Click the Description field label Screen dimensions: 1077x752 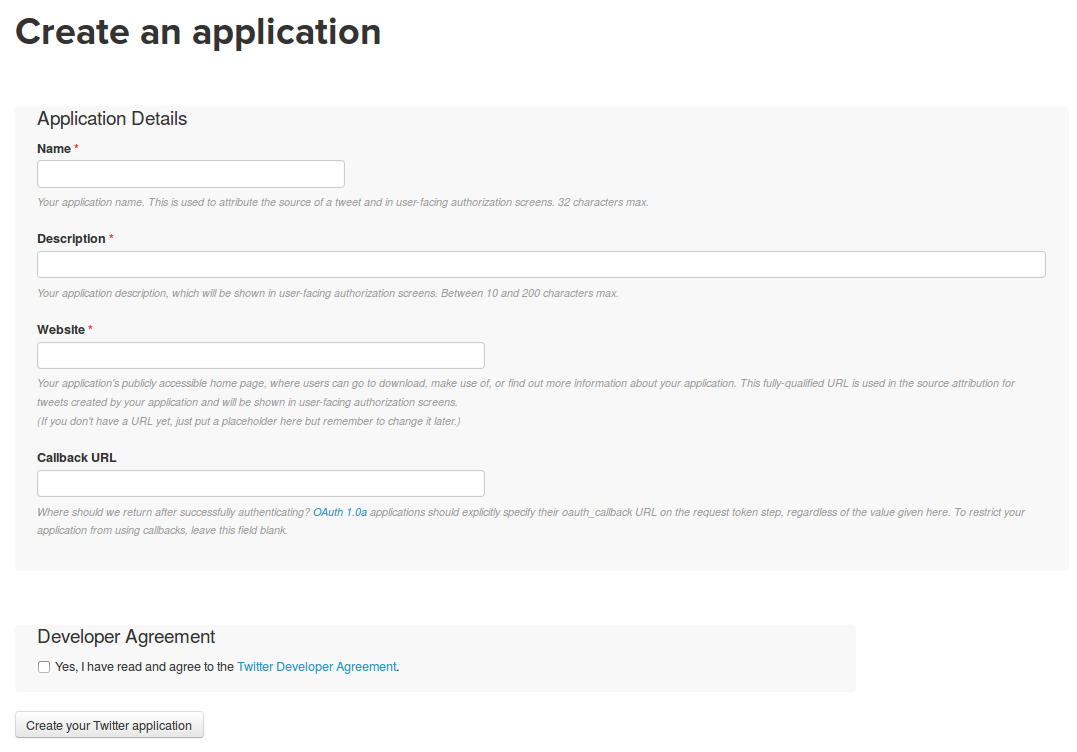click(71, 239)
